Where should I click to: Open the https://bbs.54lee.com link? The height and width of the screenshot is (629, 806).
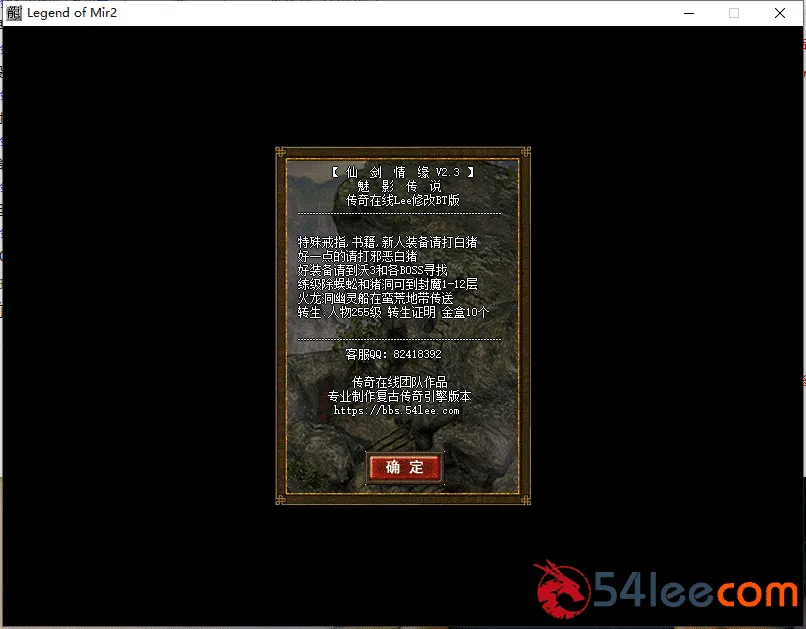(396, 411)
